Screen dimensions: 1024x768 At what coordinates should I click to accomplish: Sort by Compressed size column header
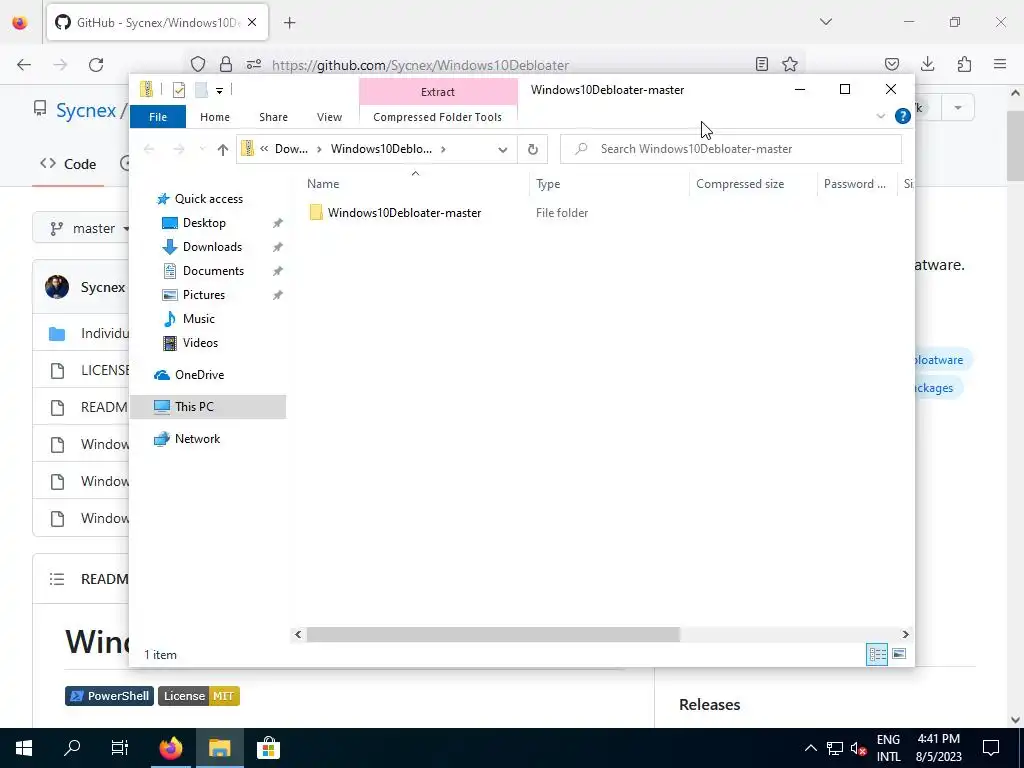pos(740,184)
